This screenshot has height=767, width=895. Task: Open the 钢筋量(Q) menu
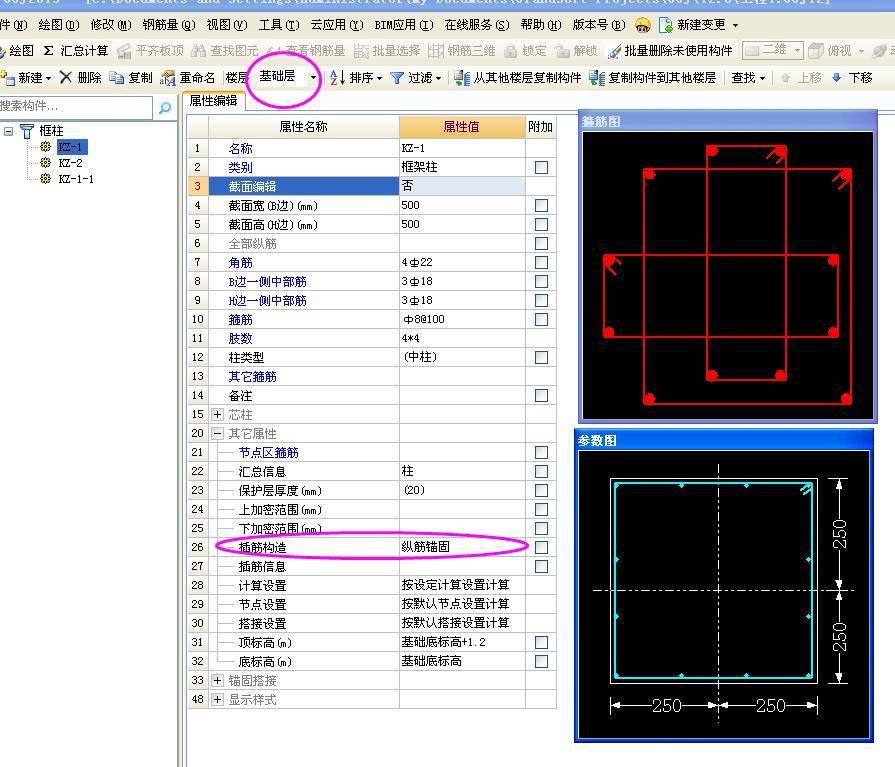point(169,25)
